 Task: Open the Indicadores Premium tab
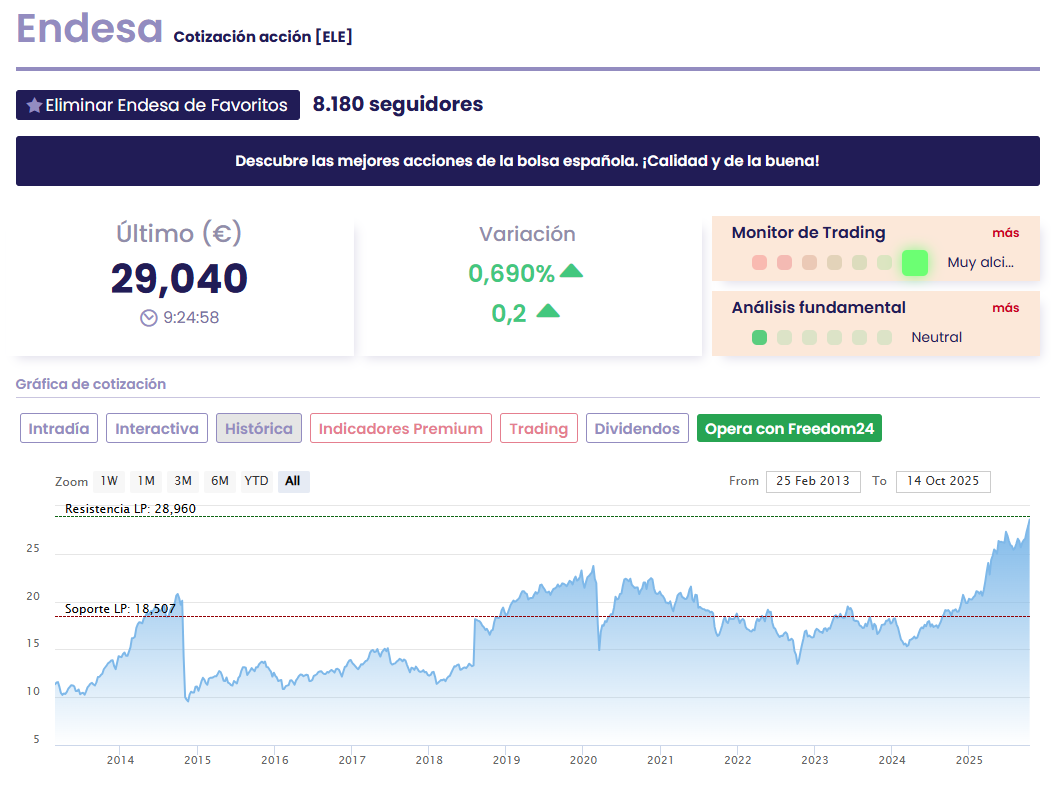tap(400, 429)
